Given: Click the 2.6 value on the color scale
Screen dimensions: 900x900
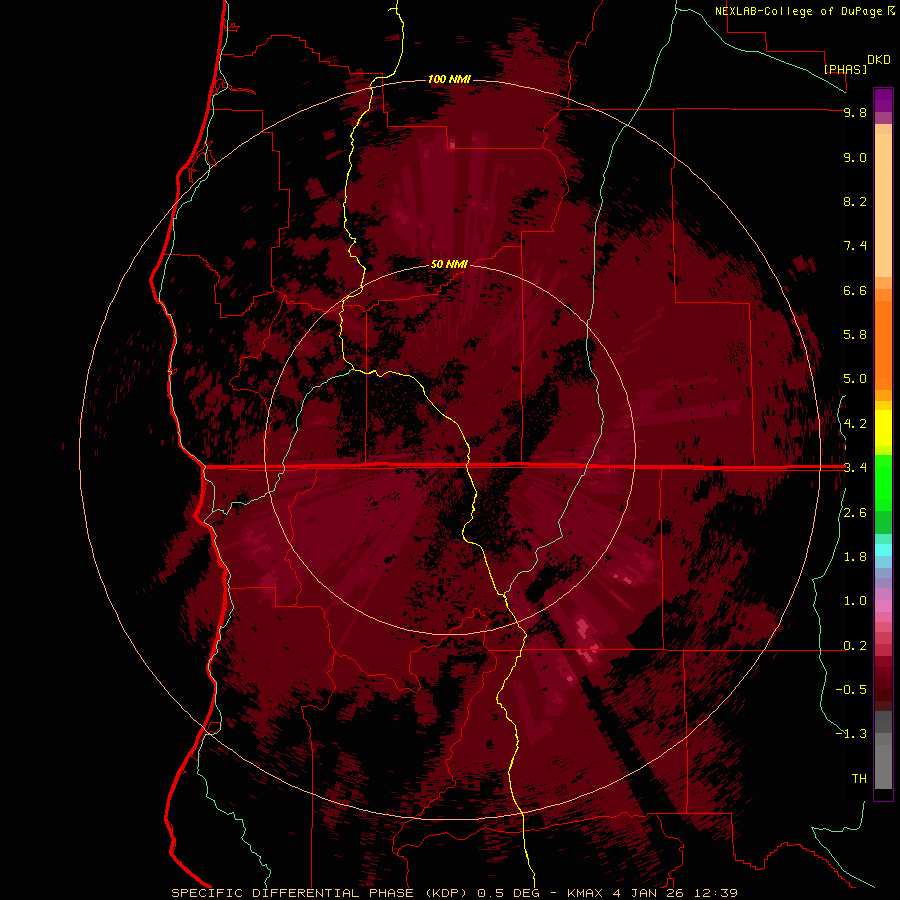Looking at the screenshot, I should 855,513.
